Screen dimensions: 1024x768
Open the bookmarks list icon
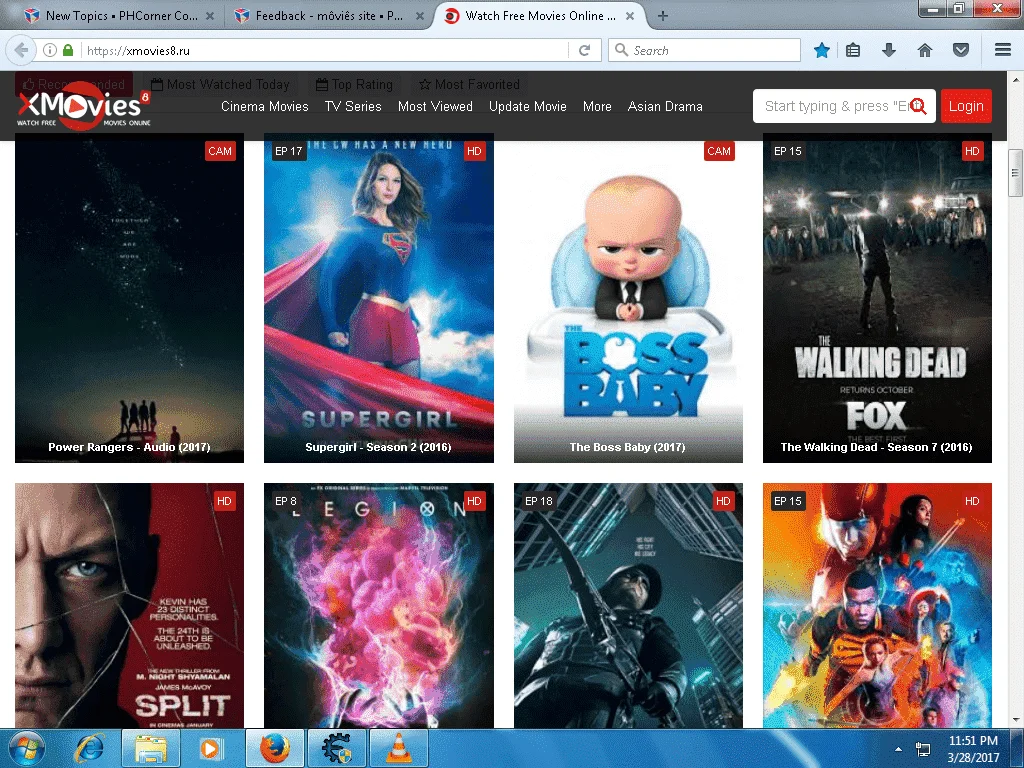[853, 50]
